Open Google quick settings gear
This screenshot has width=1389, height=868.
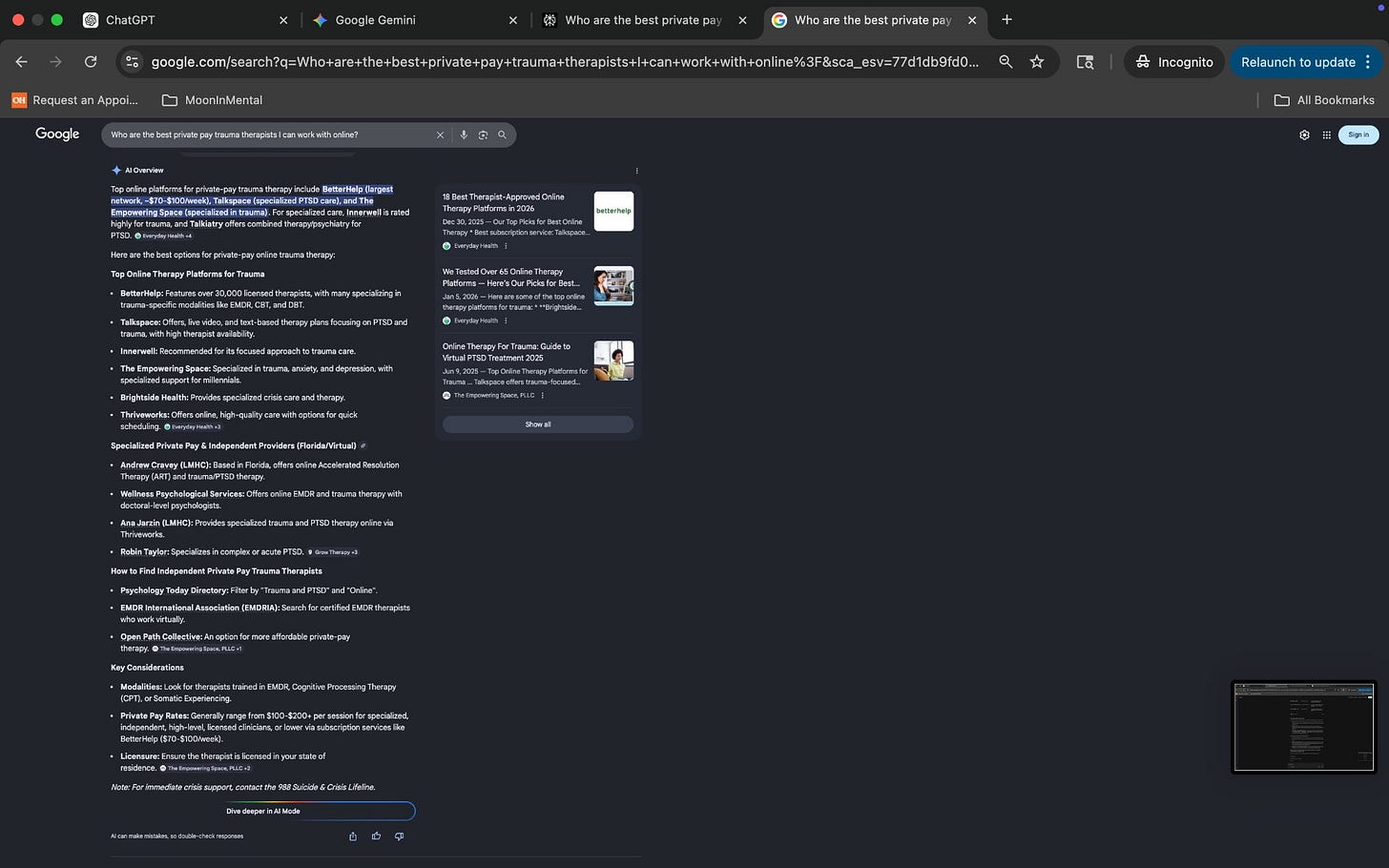1304,134
